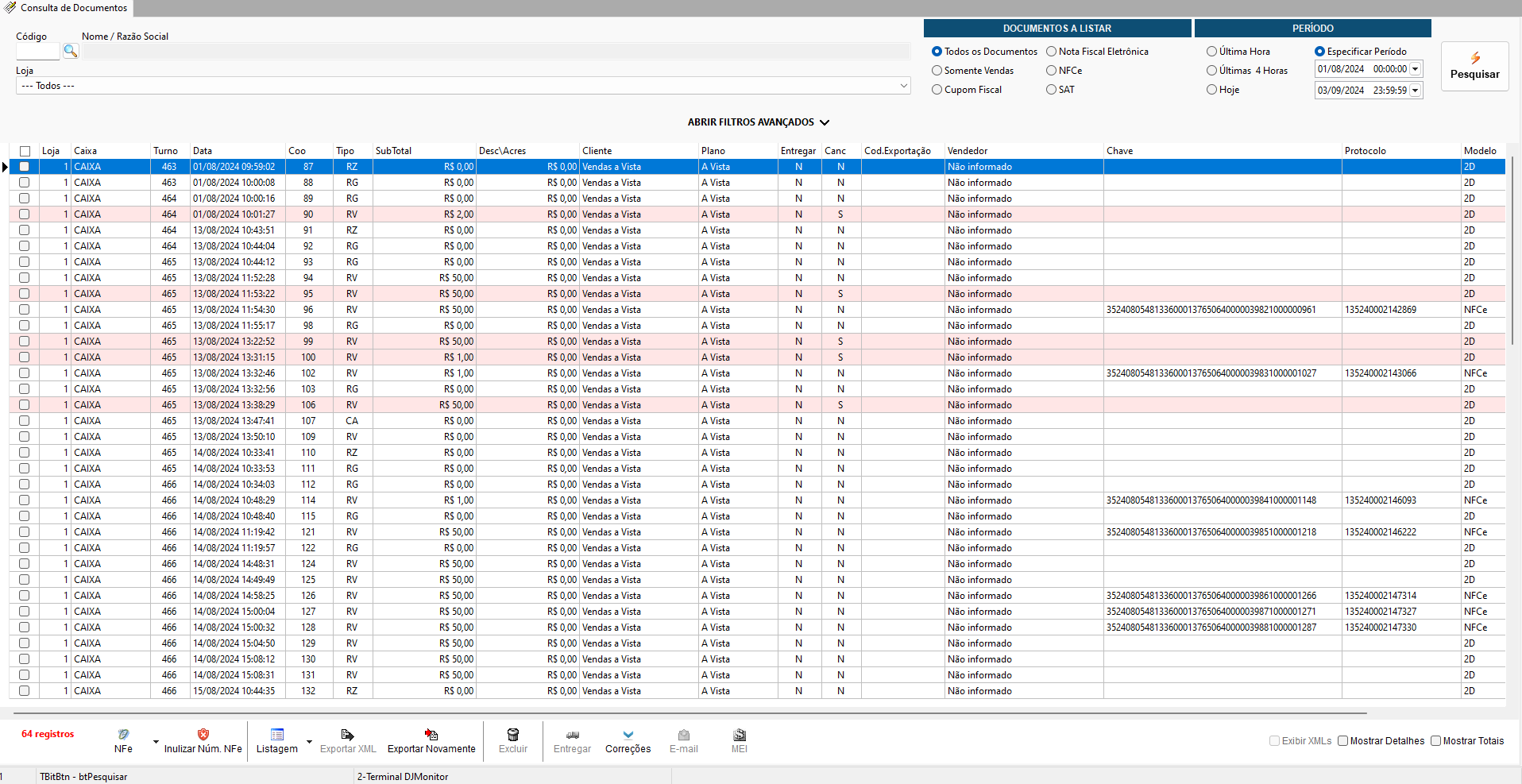This screenshot has height=784, width=1522.
Task: Open the NFe button dropdown arrow
Action: [x=156, y=741]
